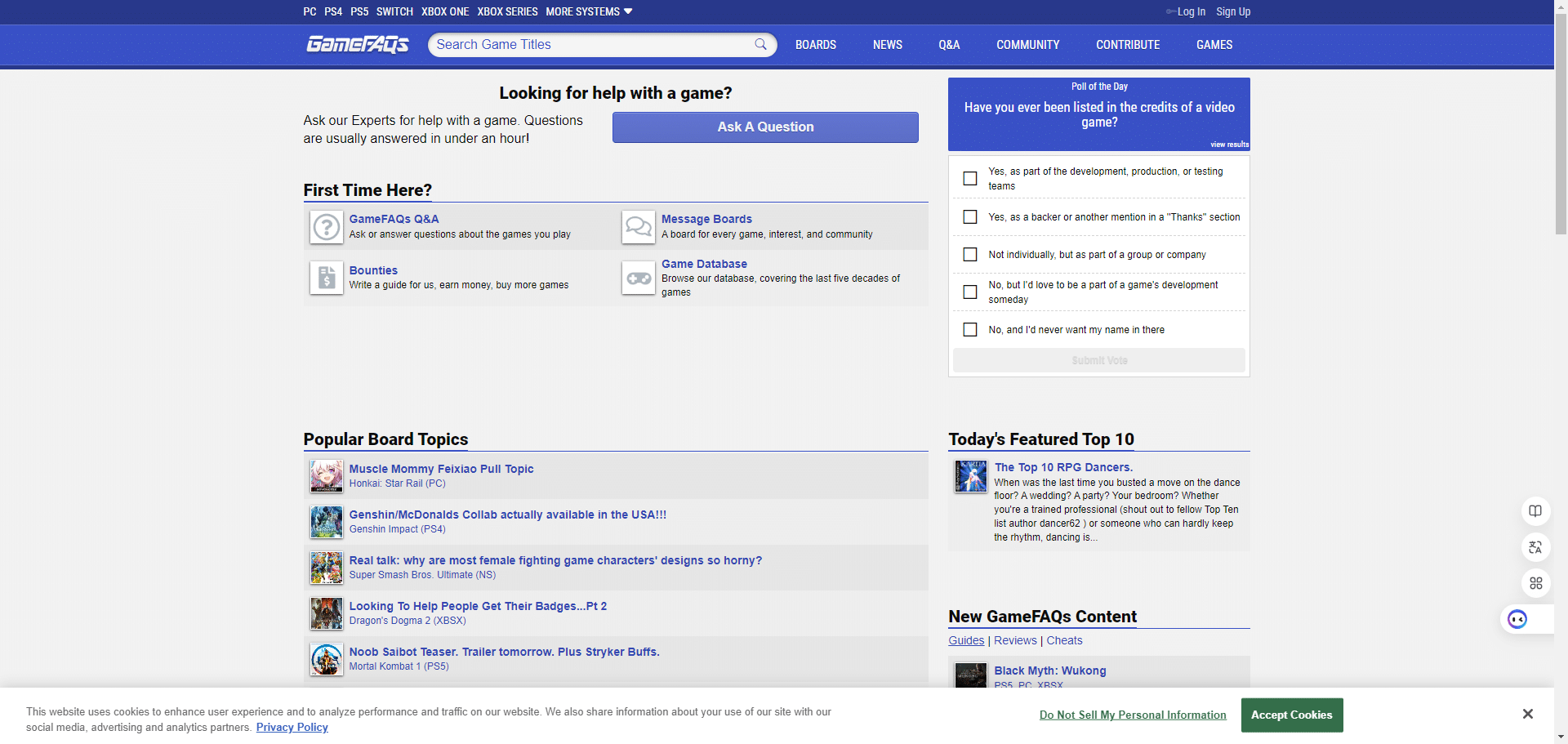The width and height of the screenshot is (1568, 744).
Task: Click the GameFAQs logo
Action: [358, 45]
